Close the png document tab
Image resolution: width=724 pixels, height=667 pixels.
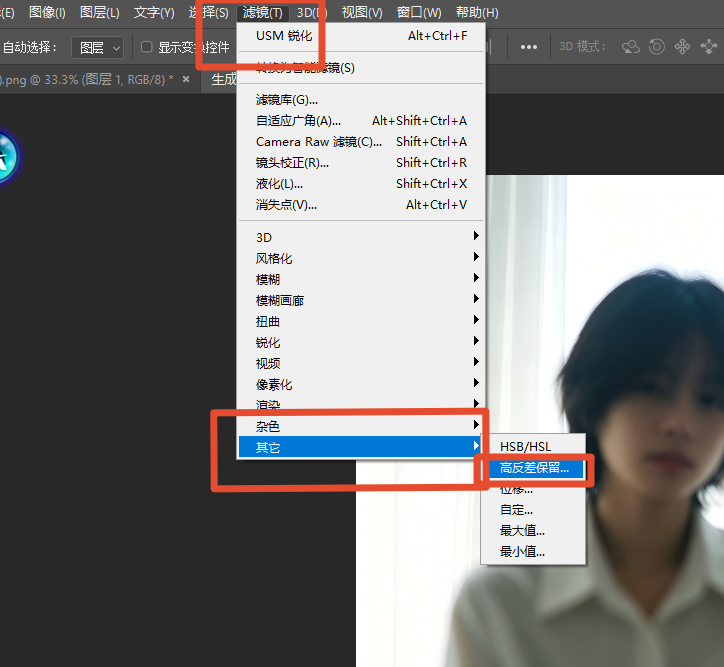[x=186, y=79]
